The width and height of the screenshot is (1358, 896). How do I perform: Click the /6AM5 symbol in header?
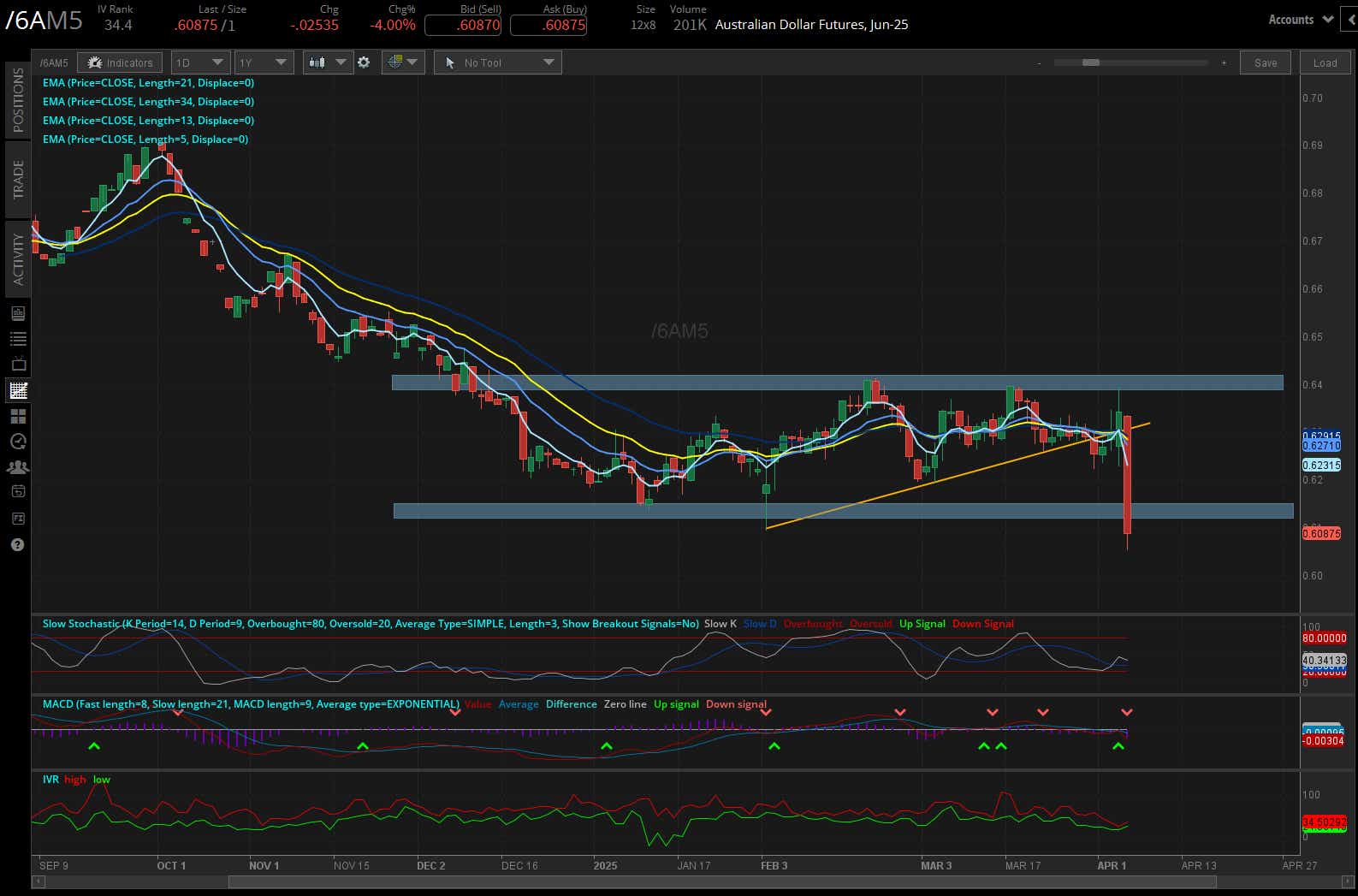point(44,21)
